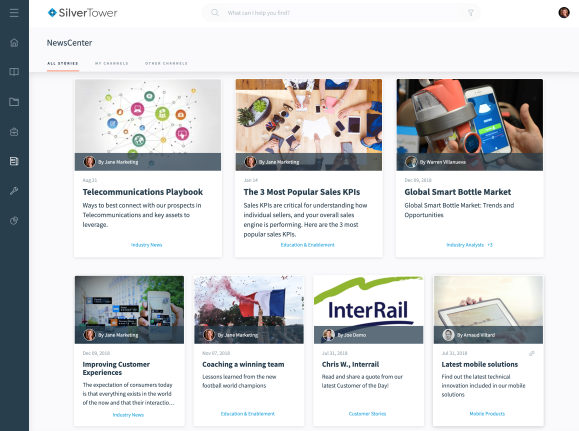This screenshot has height=431, width=579.
Task: Open the Telecommunications Playbook story title
Action: pos(143,192)
